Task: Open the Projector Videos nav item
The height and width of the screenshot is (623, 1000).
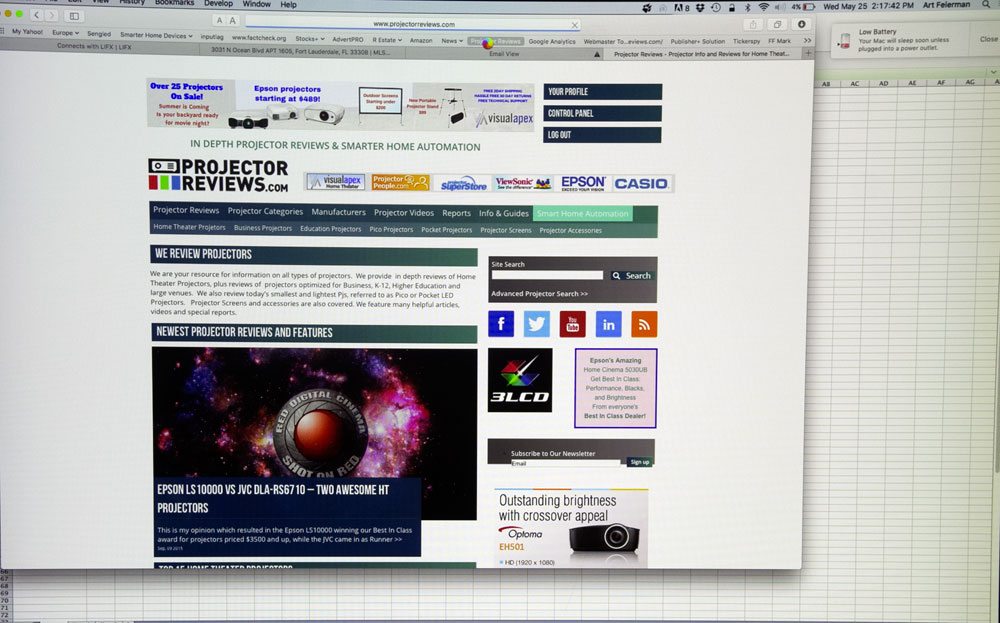Action: point(404,212)
